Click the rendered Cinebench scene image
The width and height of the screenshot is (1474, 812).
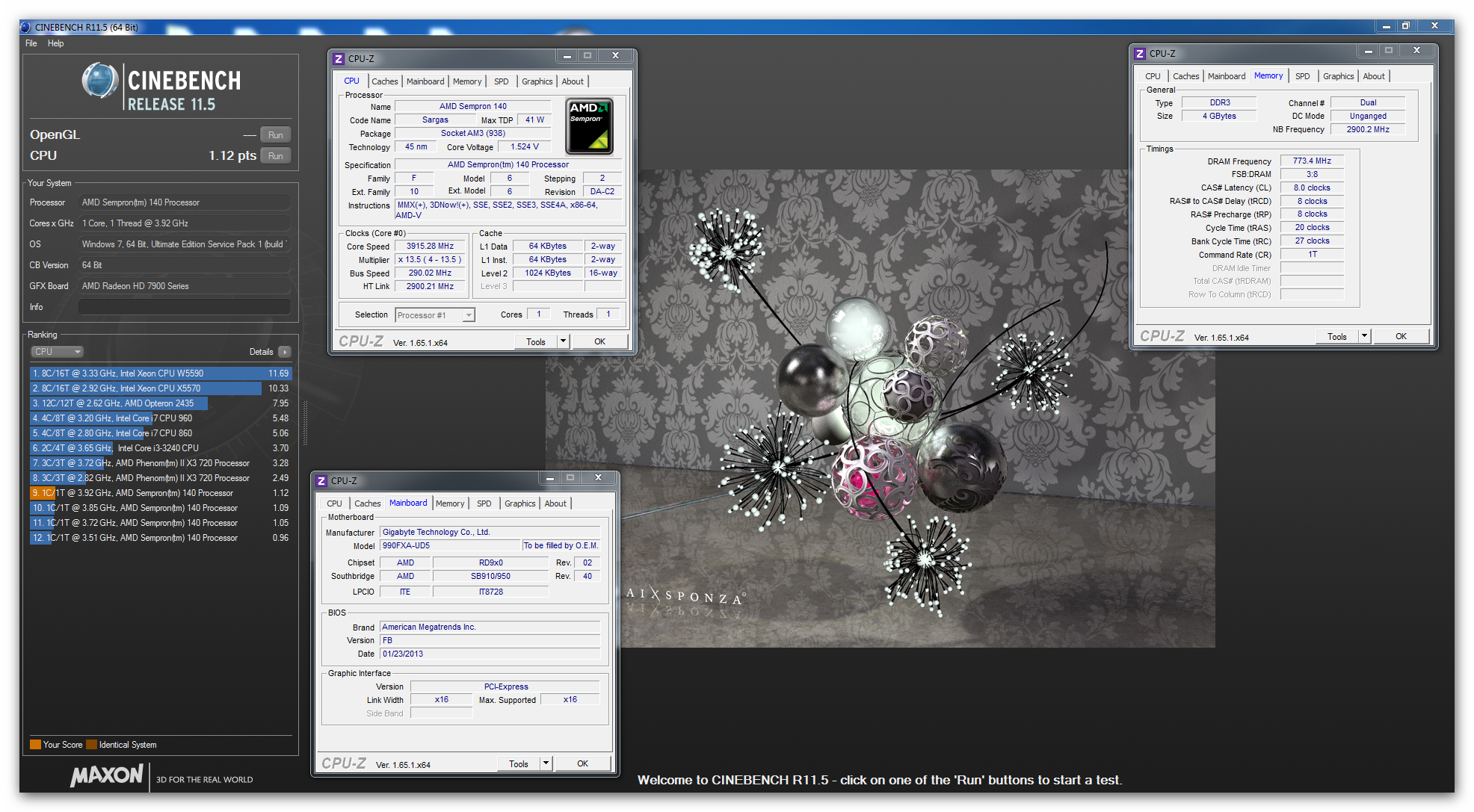[x=881, y=409]
